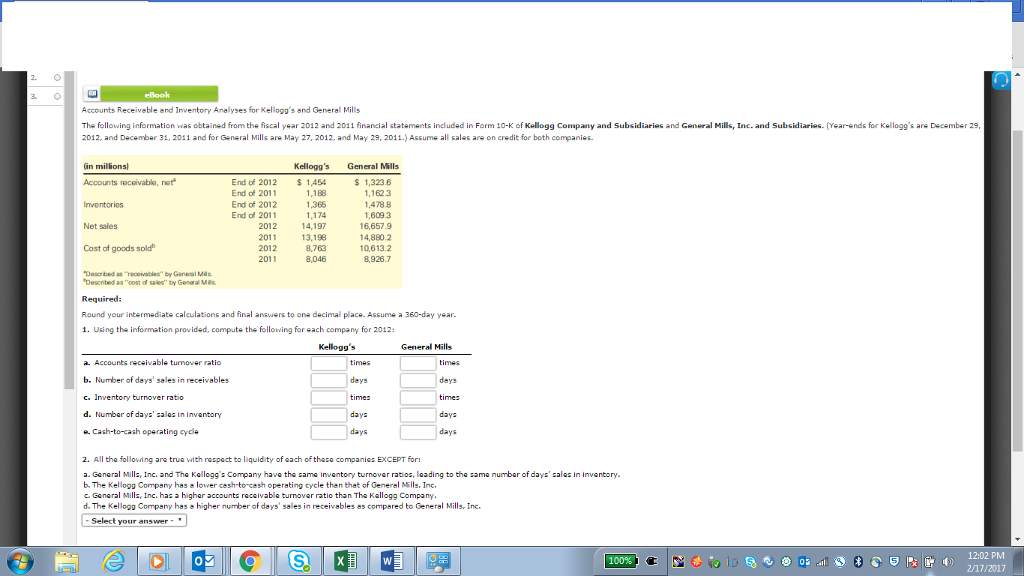Click Kellogg's 2012 net sales '14,197'
Screen dimensions: 1024x576
click(x=313, y=227)
